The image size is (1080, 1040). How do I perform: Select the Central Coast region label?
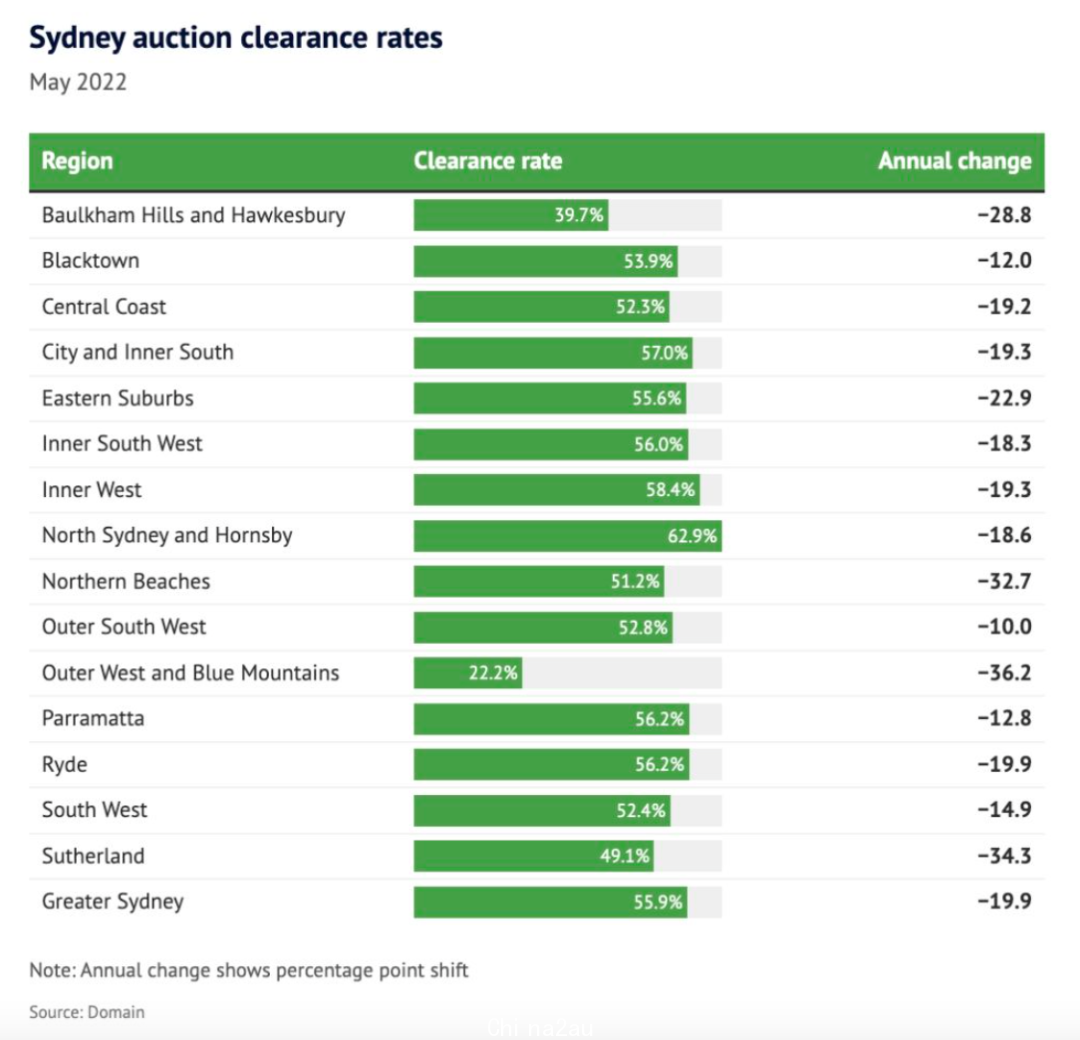[x=104, y=306]
